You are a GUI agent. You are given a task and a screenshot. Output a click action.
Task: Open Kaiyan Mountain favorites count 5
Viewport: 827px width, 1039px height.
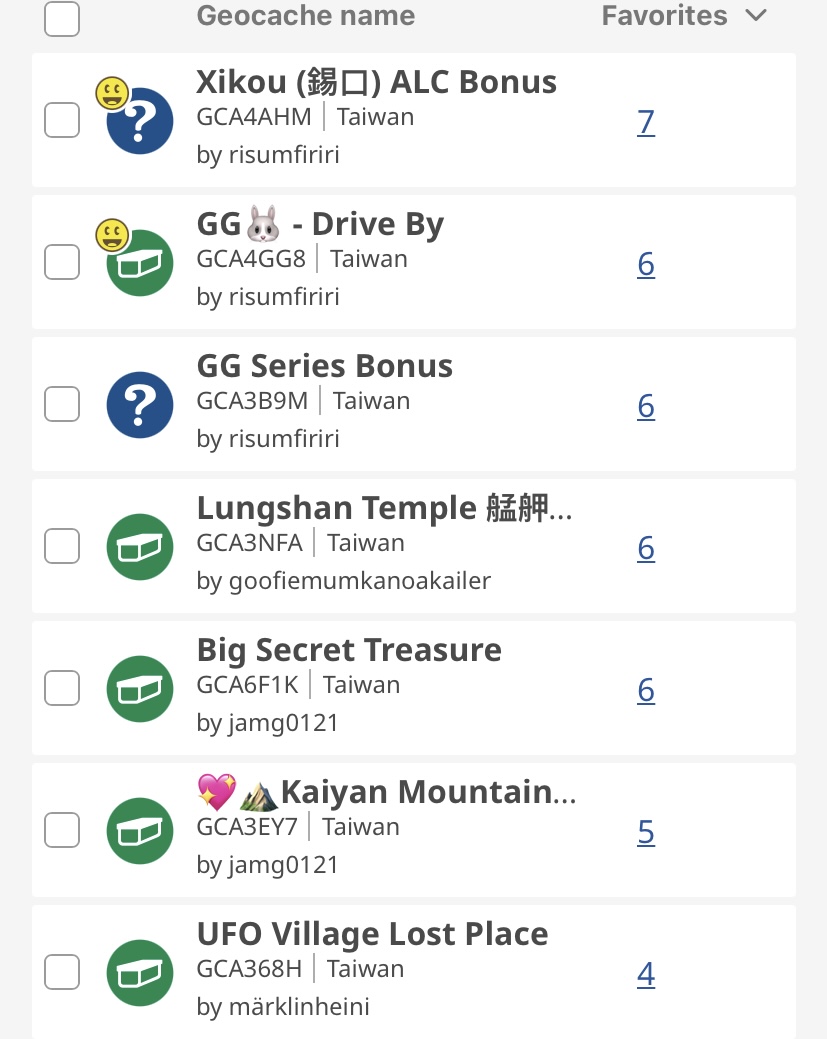pyautogui.click(x=646, y=832)
